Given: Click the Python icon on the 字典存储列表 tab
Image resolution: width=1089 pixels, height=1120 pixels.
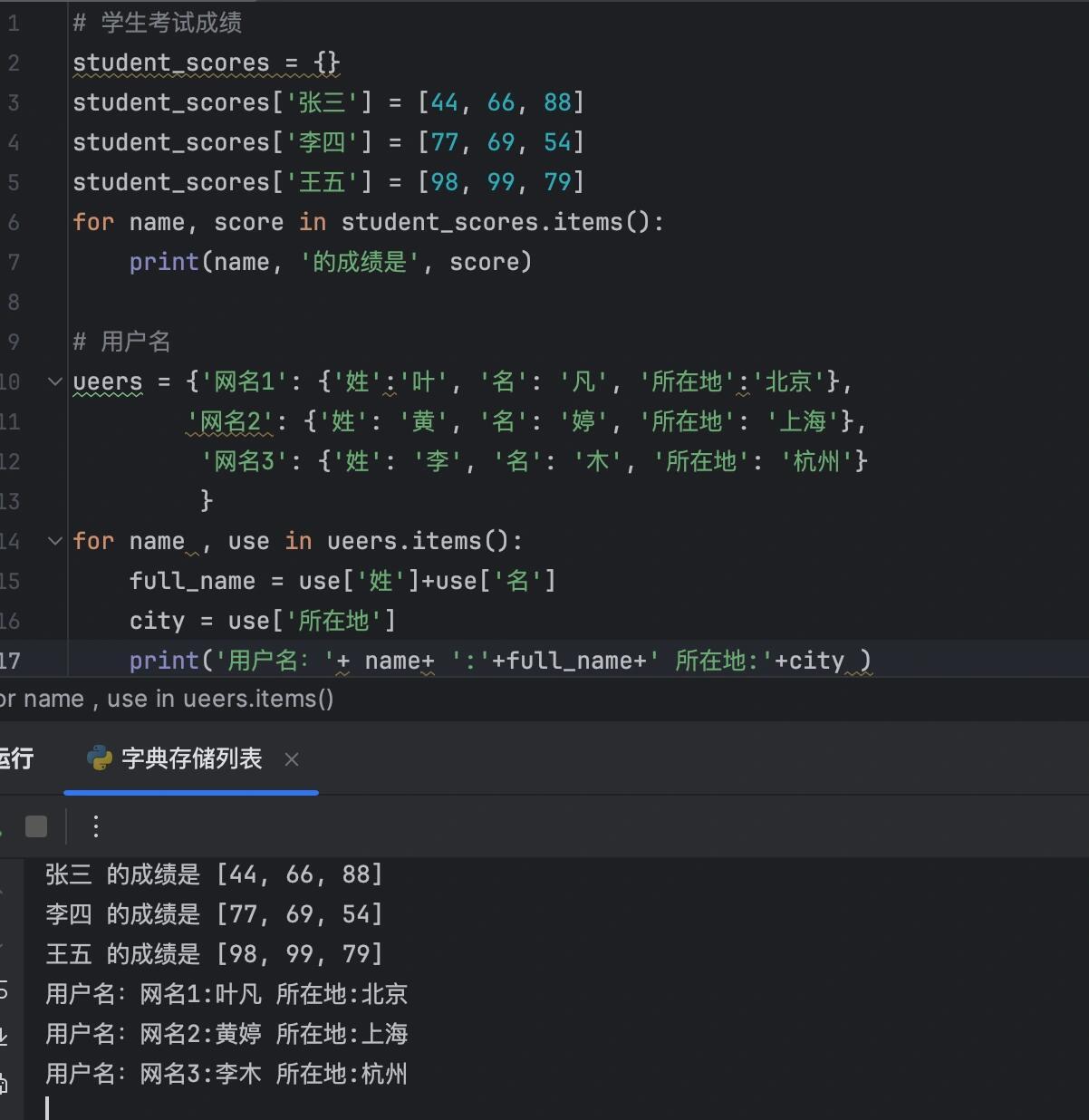Looking at the screenshot, I should pos(99,758).
